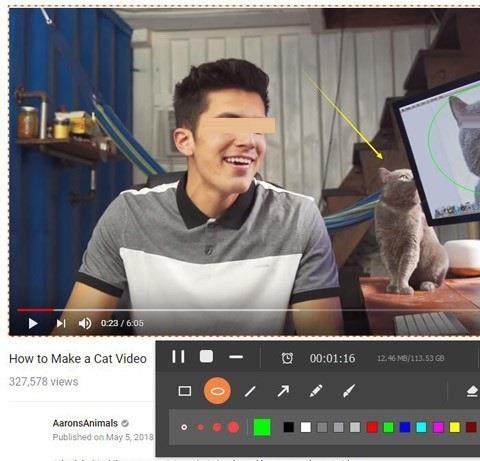
Task: Select the straight line tool
Action: 250,391
